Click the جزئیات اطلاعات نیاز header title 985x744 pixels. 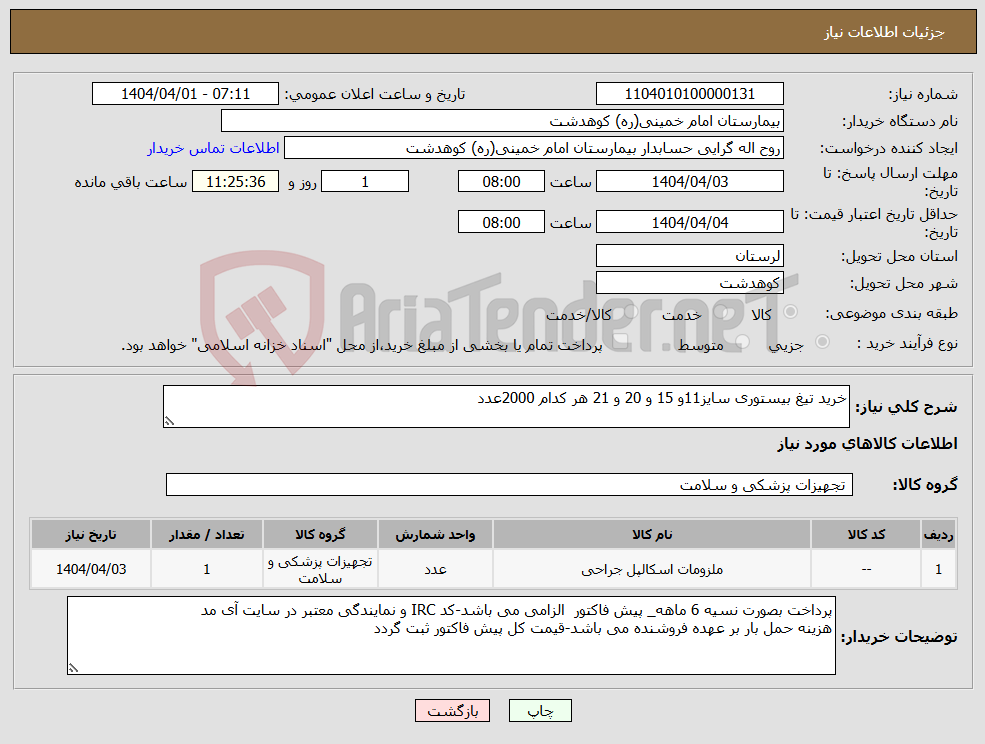tap(884, 32)
